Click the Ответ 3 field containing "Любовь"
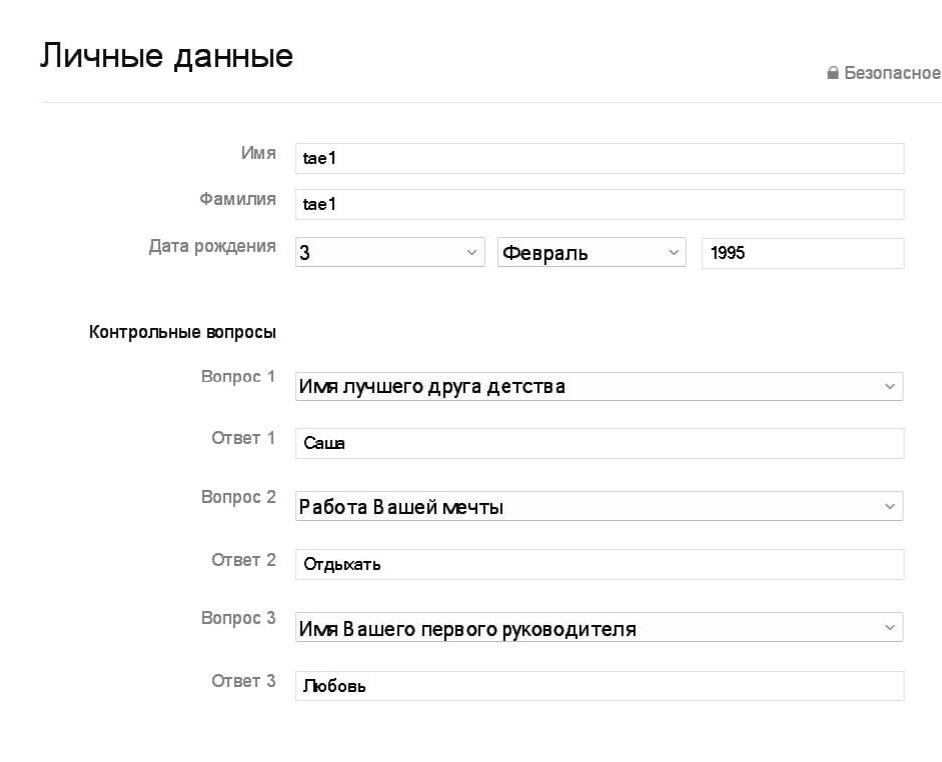This screenshot has width=942, height=762. pyautogui.click(x=600, y=686)
